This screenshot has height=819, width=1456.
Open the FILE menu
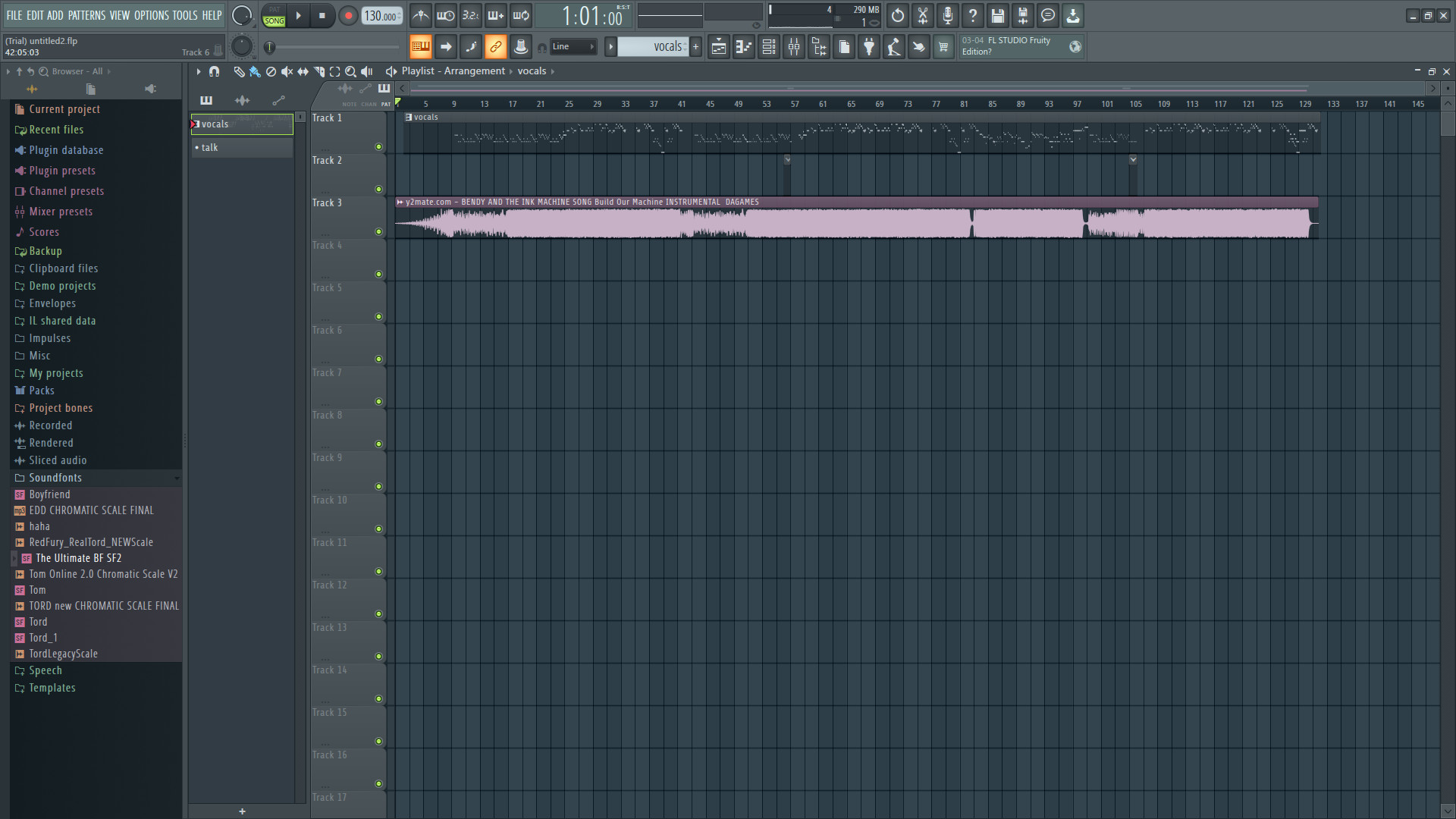coord(14,15)
